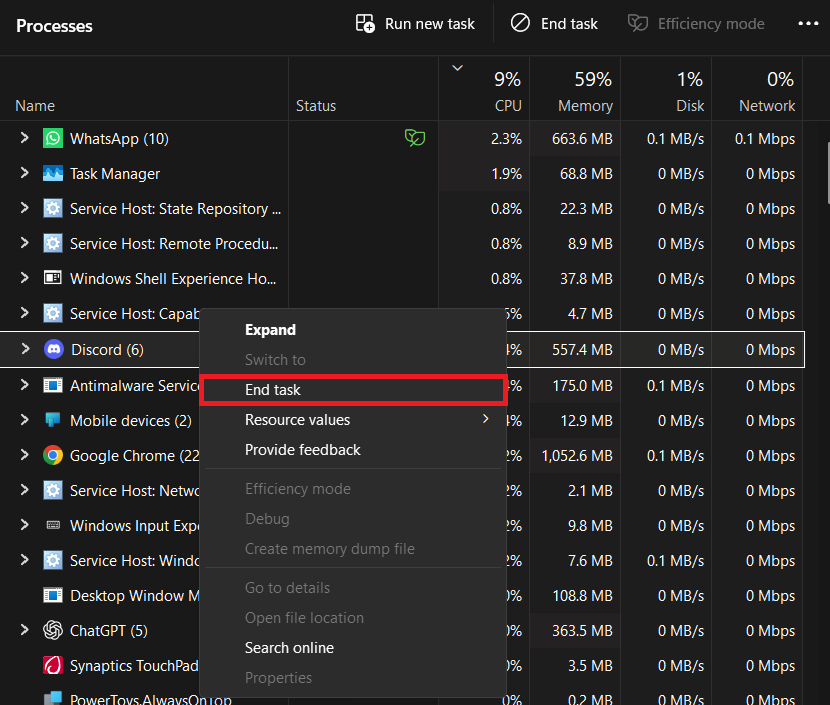Click the Run new task icon
Viewport: 830px width, 705px height.
pyautogui.click(x=365, y=24)
